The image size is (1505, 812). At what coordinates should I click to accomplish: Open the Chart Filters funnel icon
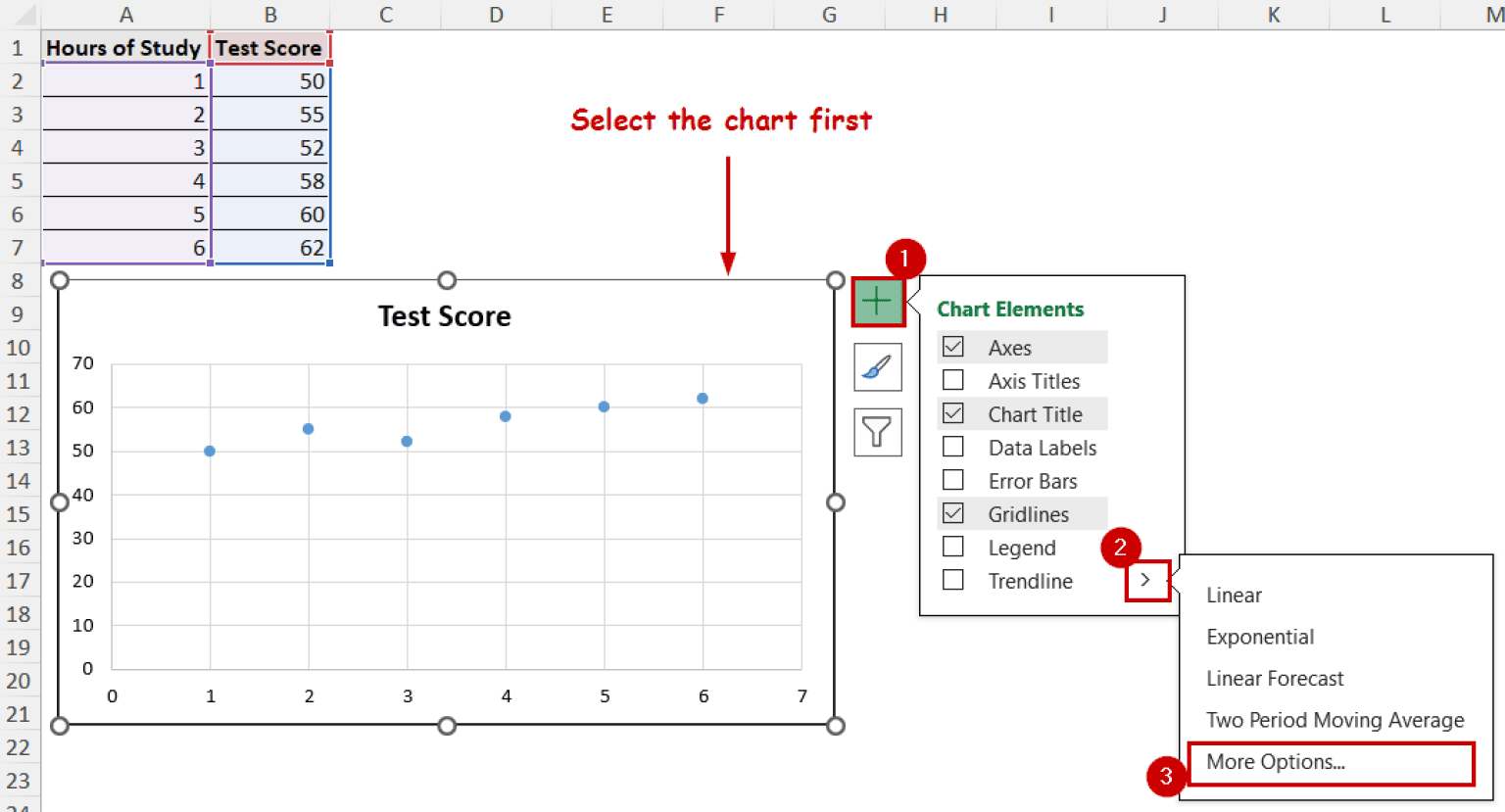(877, 432)
